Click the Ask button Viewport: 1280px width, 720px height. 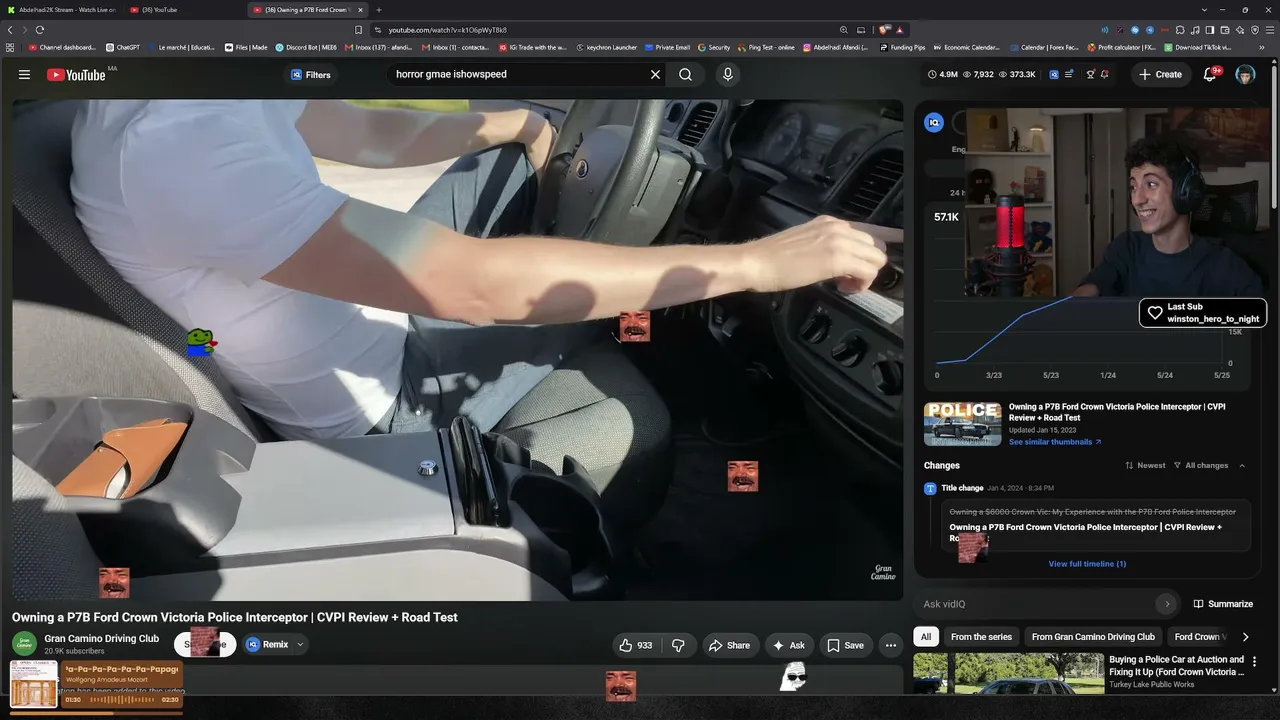pos(789,645)
